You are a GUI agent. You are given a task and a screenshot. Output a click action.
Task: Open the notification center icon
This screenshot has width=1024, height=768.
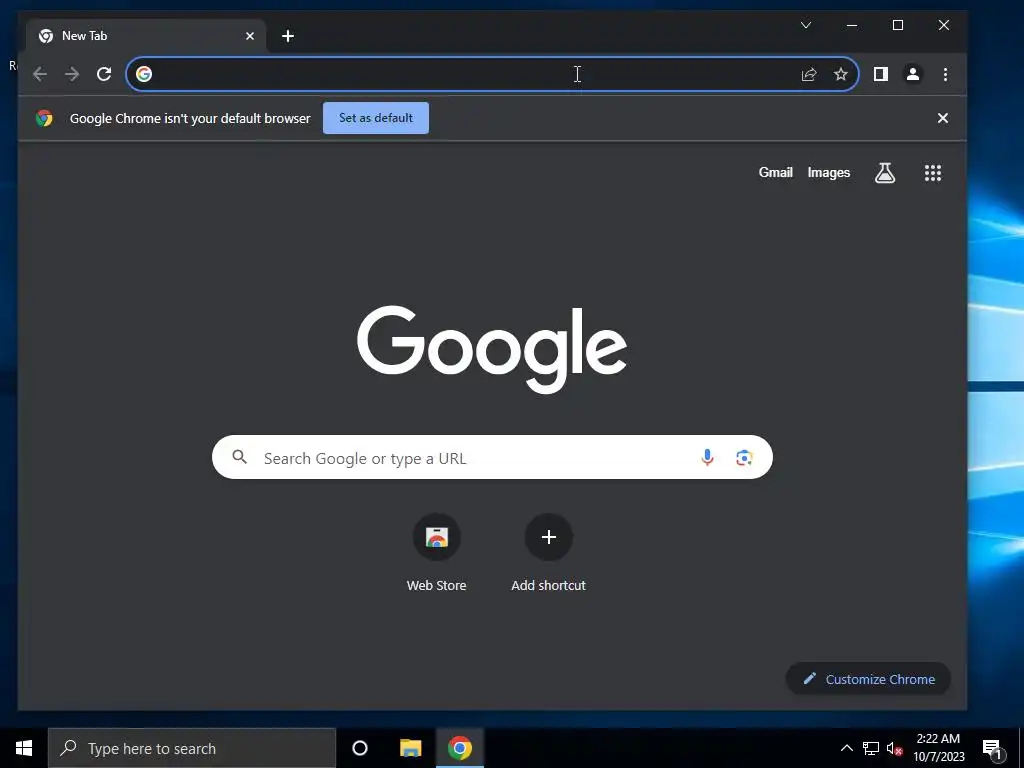(992, 748)
